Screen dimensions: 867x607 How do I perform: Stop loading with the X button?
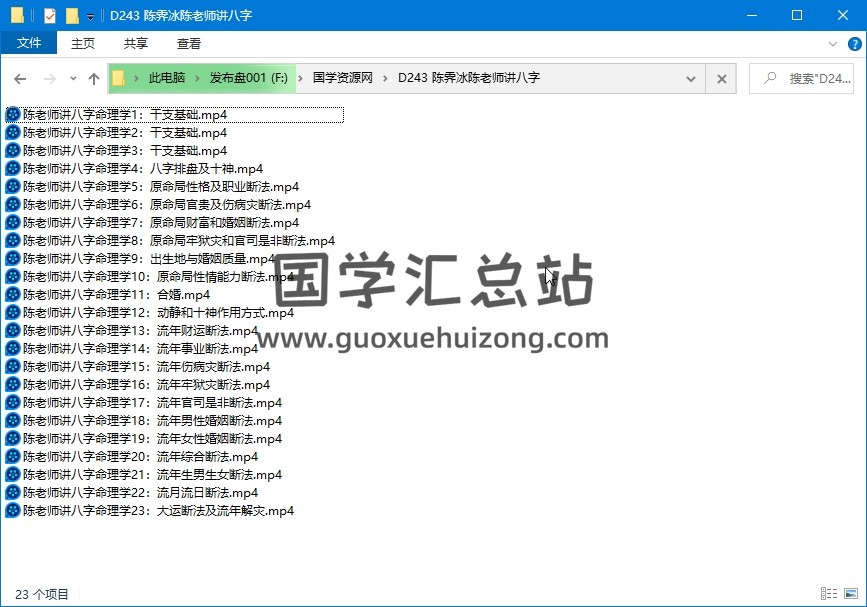point(722,79)
